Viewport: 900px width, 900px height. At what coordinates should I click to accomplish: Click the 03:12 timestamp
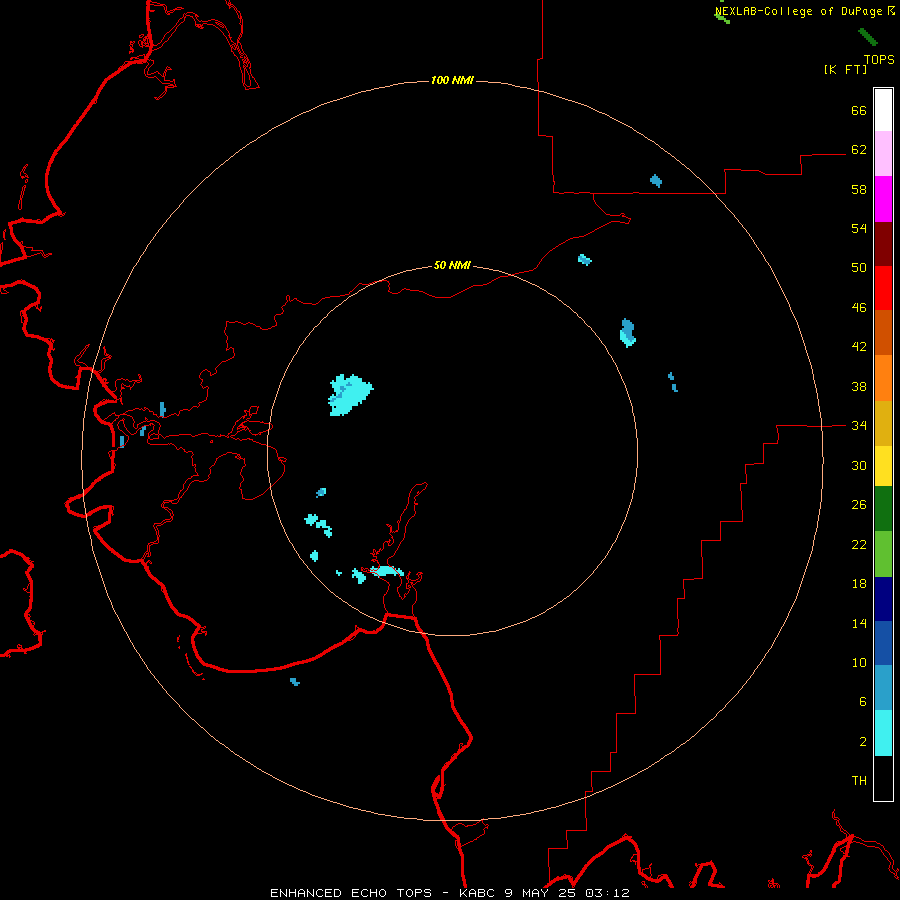[x=607, y=893]
